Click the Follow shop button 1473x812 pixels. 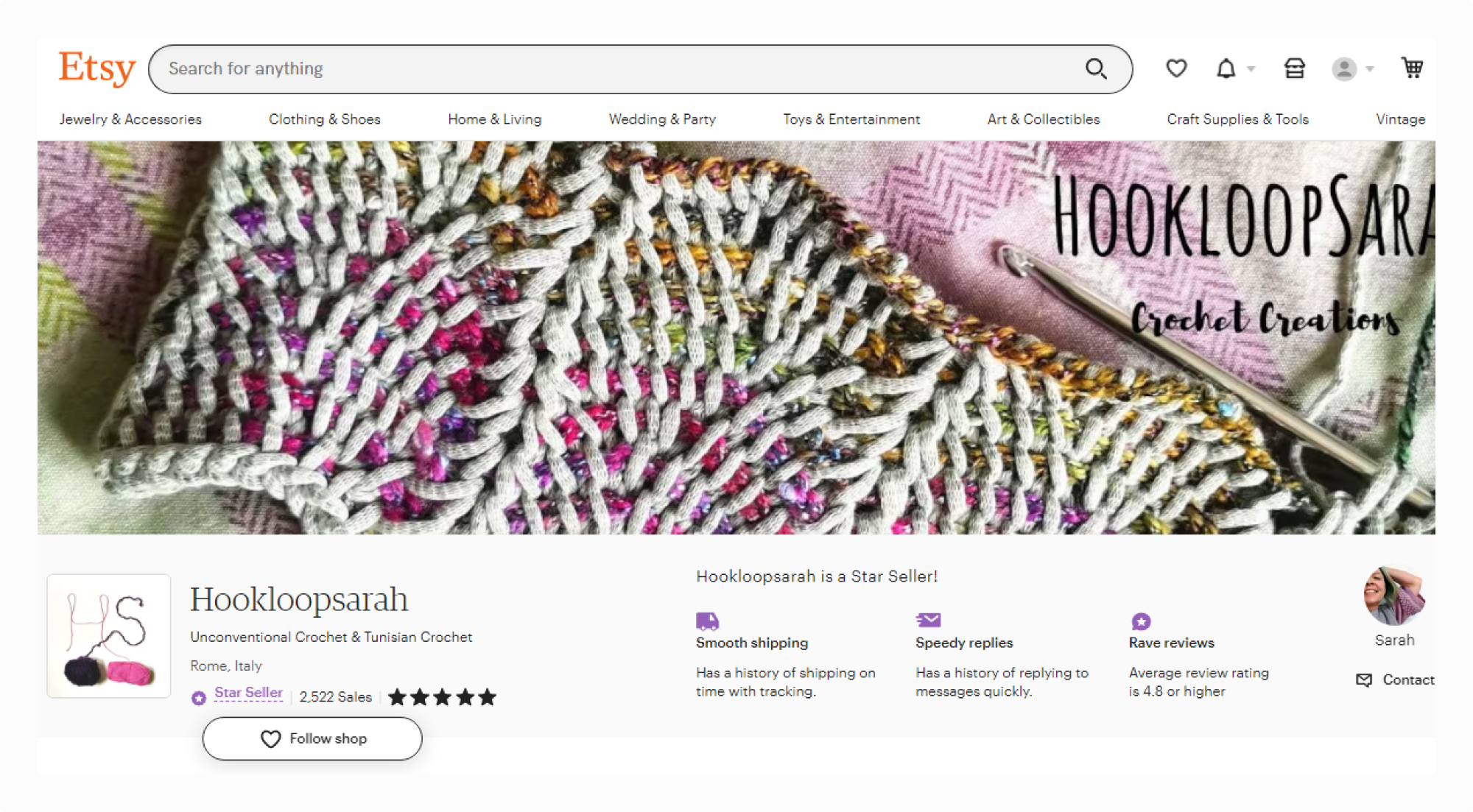point(312,738)
